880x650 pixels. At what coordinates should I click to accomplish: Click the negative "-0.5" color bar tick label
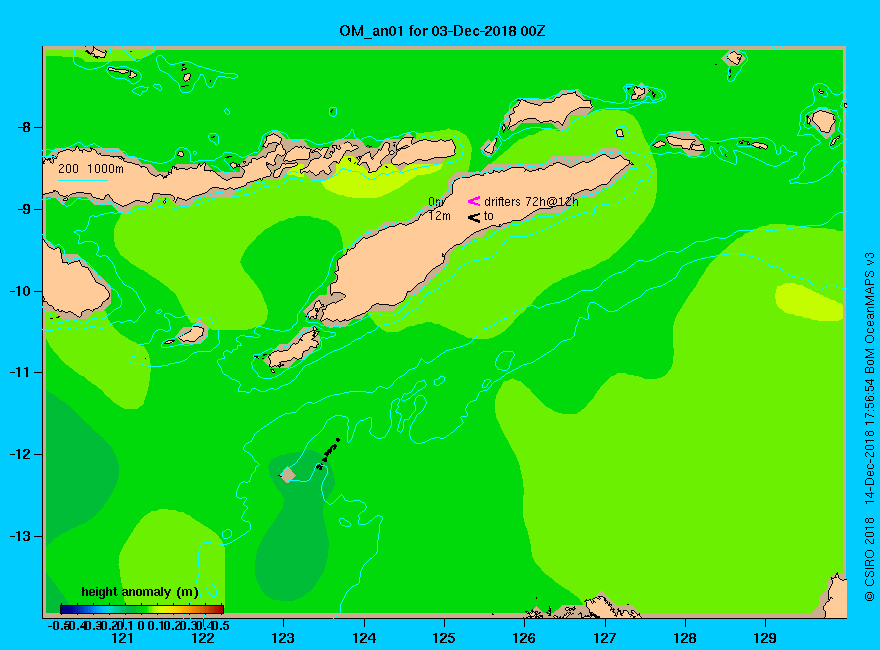(x=58, y=625)
